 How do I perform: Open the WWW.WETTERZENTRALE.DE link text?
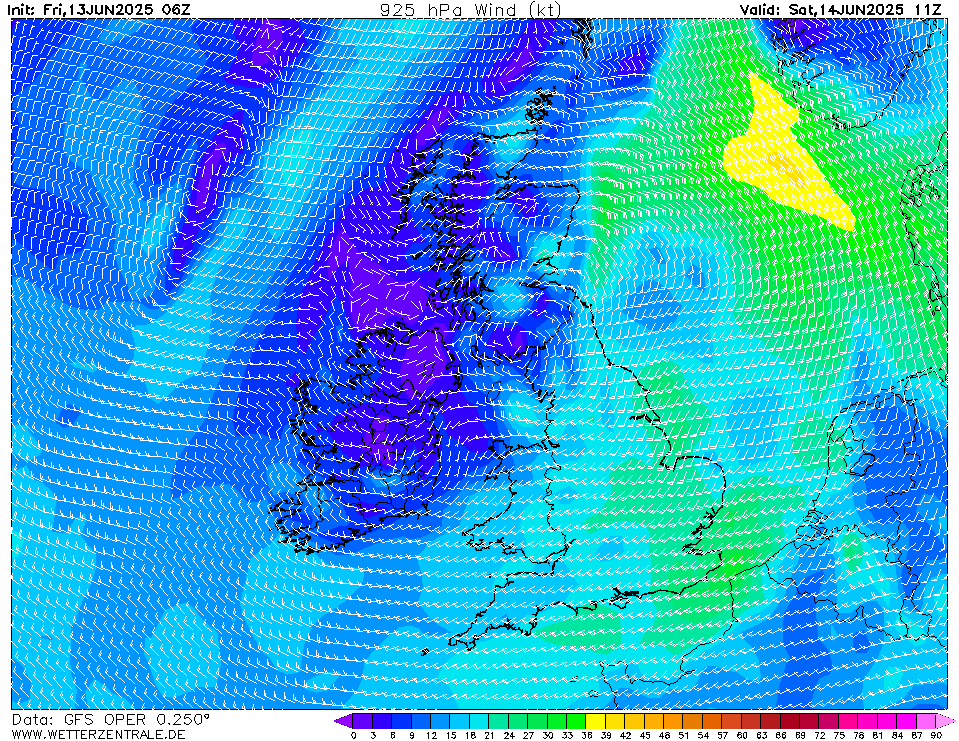98,734
